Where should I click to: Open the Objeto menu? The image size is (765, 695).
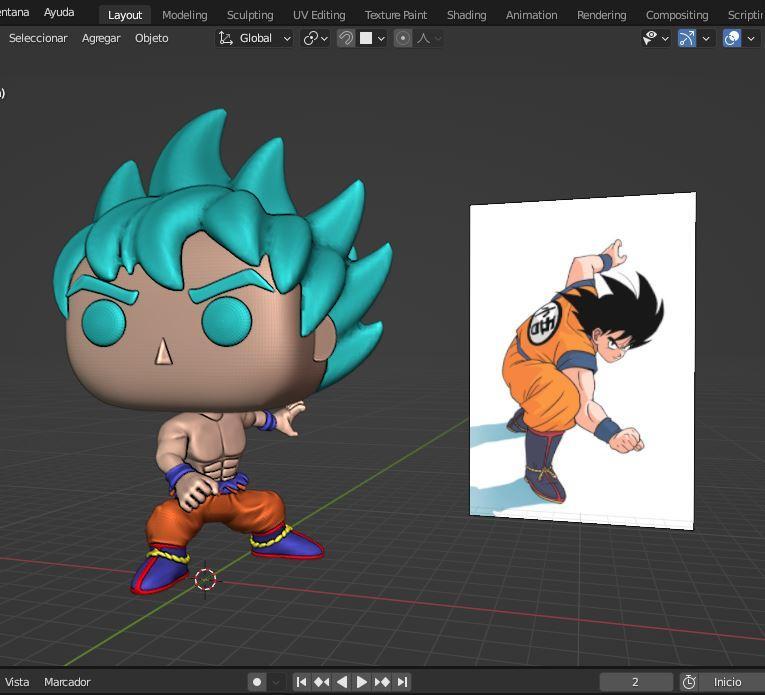click(x=152, y=38)
